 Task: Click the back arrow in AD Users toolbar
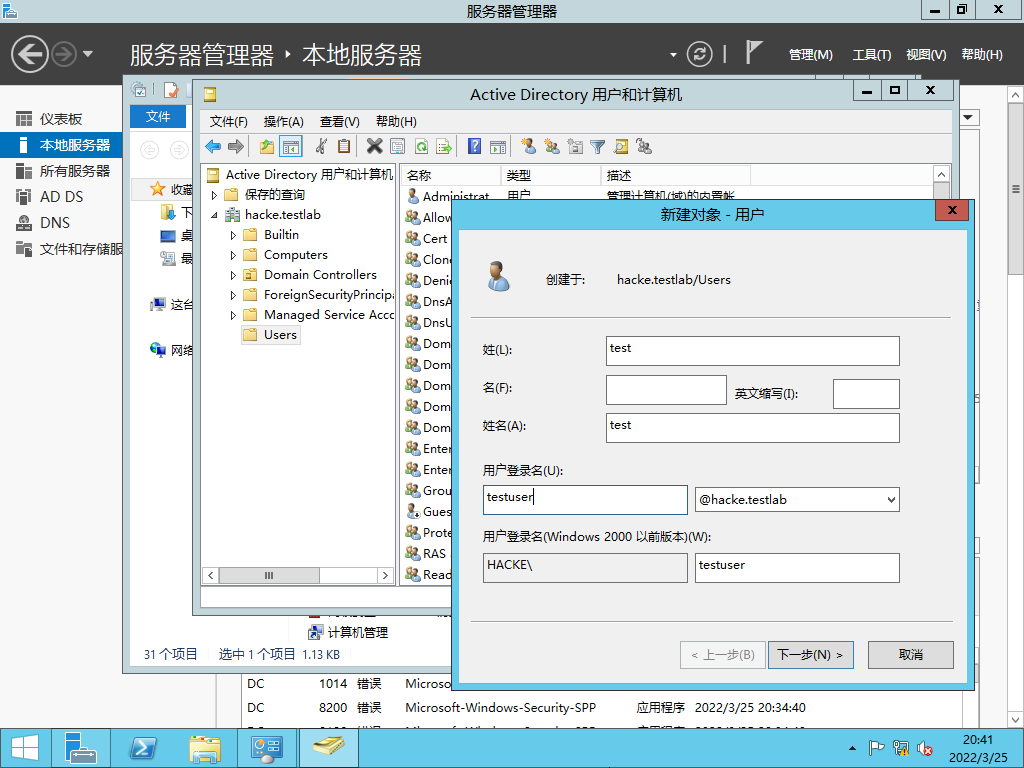[213, 147]
